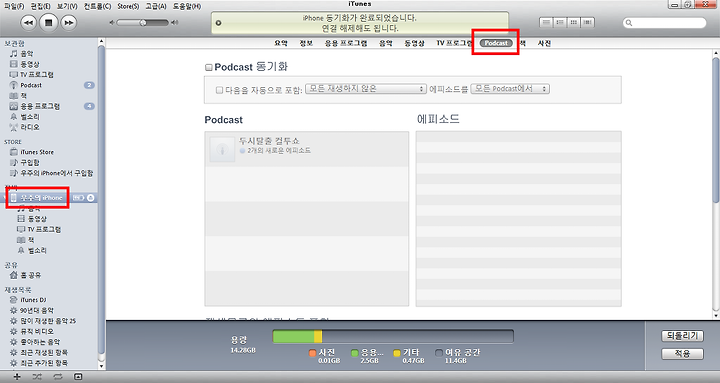Open iPhone's 벨소리 sub-item

[x=37, y=250]
